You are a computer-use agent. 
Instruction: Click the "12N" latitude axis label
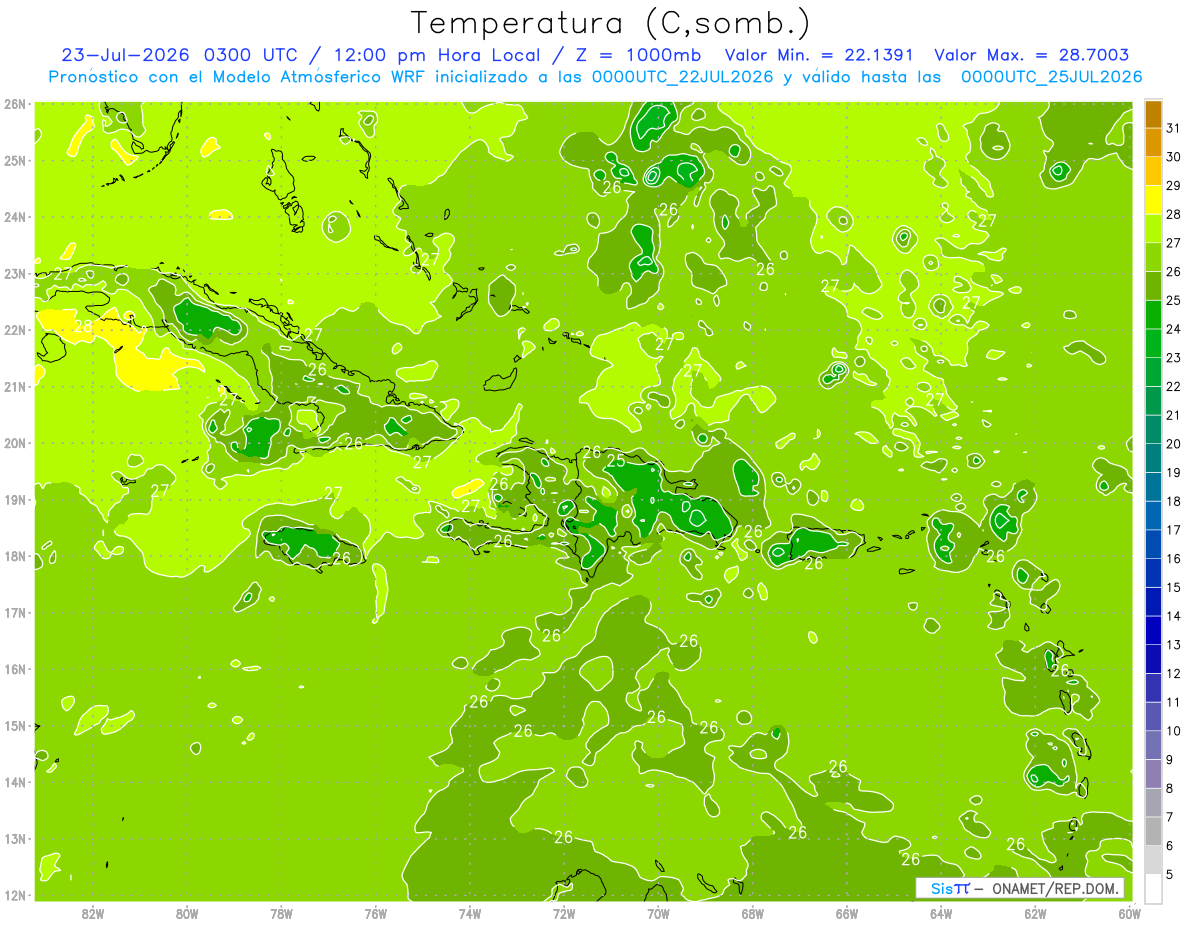tap(14, 895)
